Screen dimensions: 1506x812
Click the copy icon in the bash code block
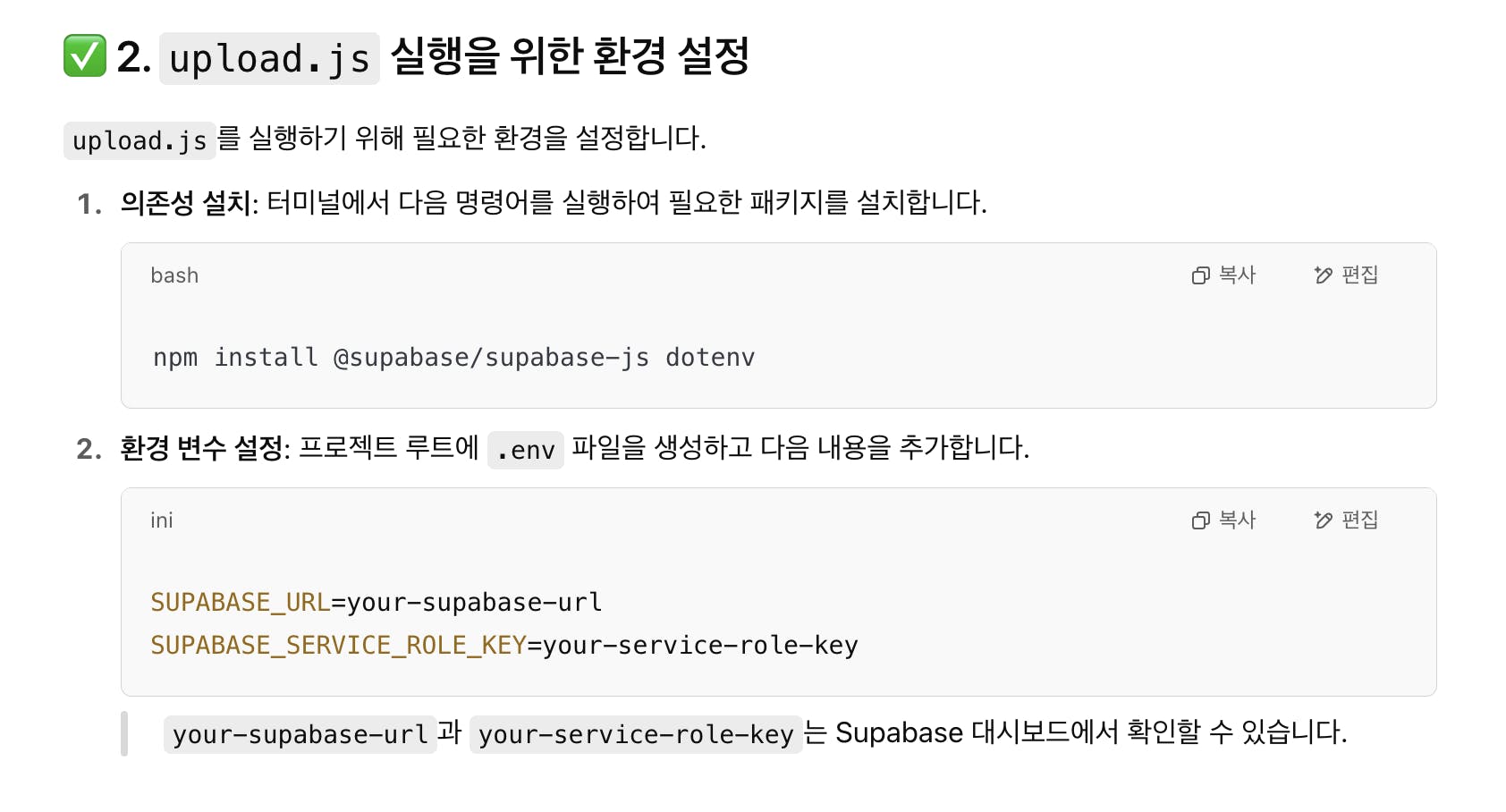coord(1200,275)
